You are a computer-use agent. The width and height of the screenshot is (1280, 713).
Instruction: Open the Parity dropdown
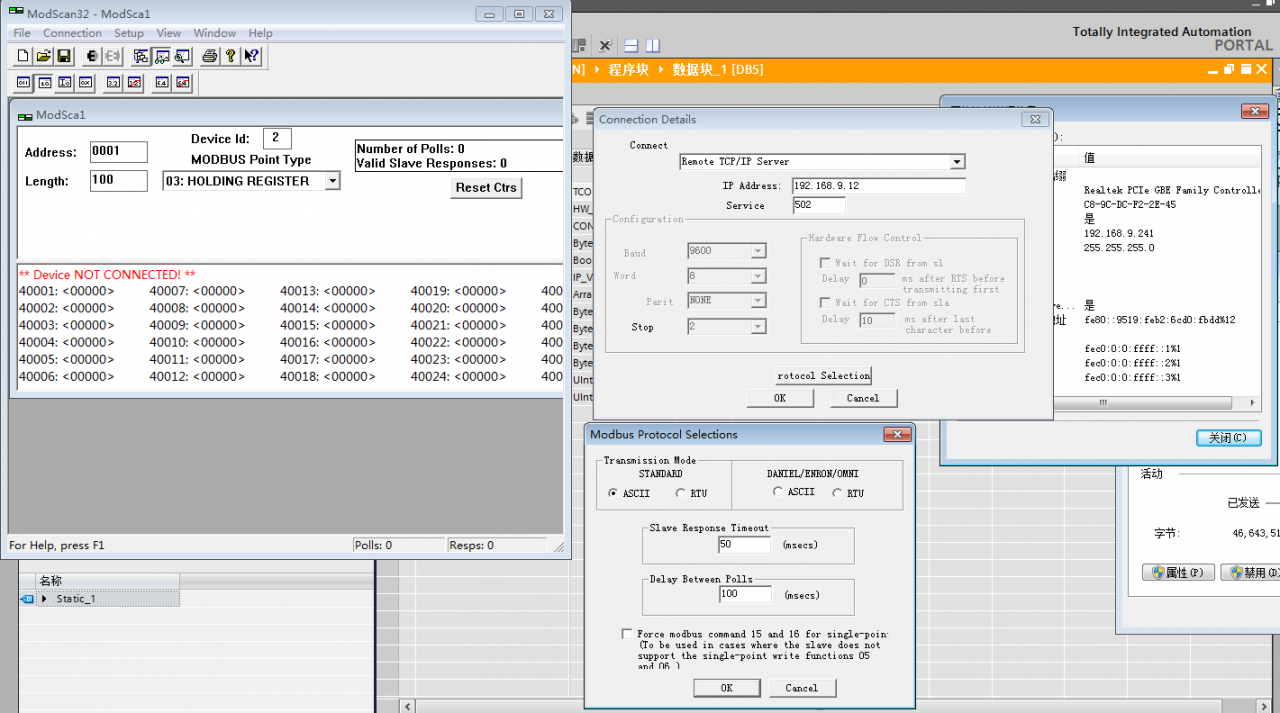[758, 301]
